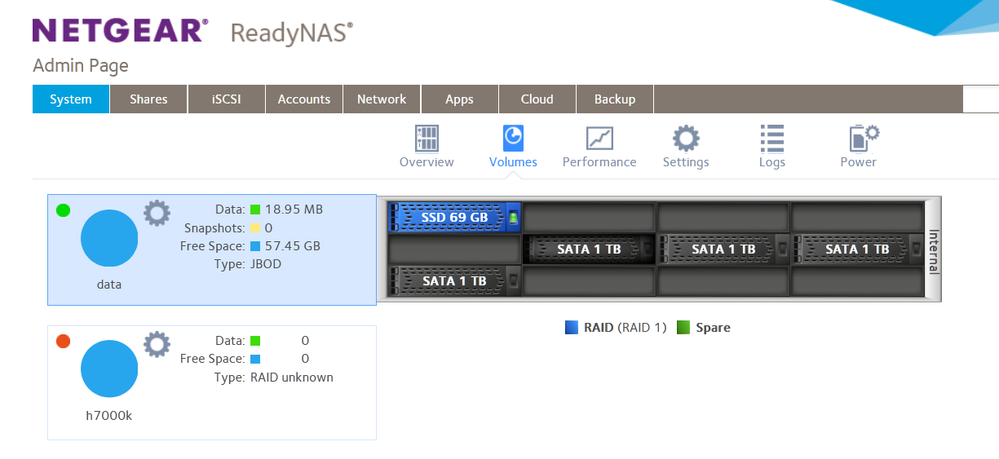Click the blue RAID legend swatch
Screen dimensions: 999x459
pyautogui.click(x=572, y=327)
